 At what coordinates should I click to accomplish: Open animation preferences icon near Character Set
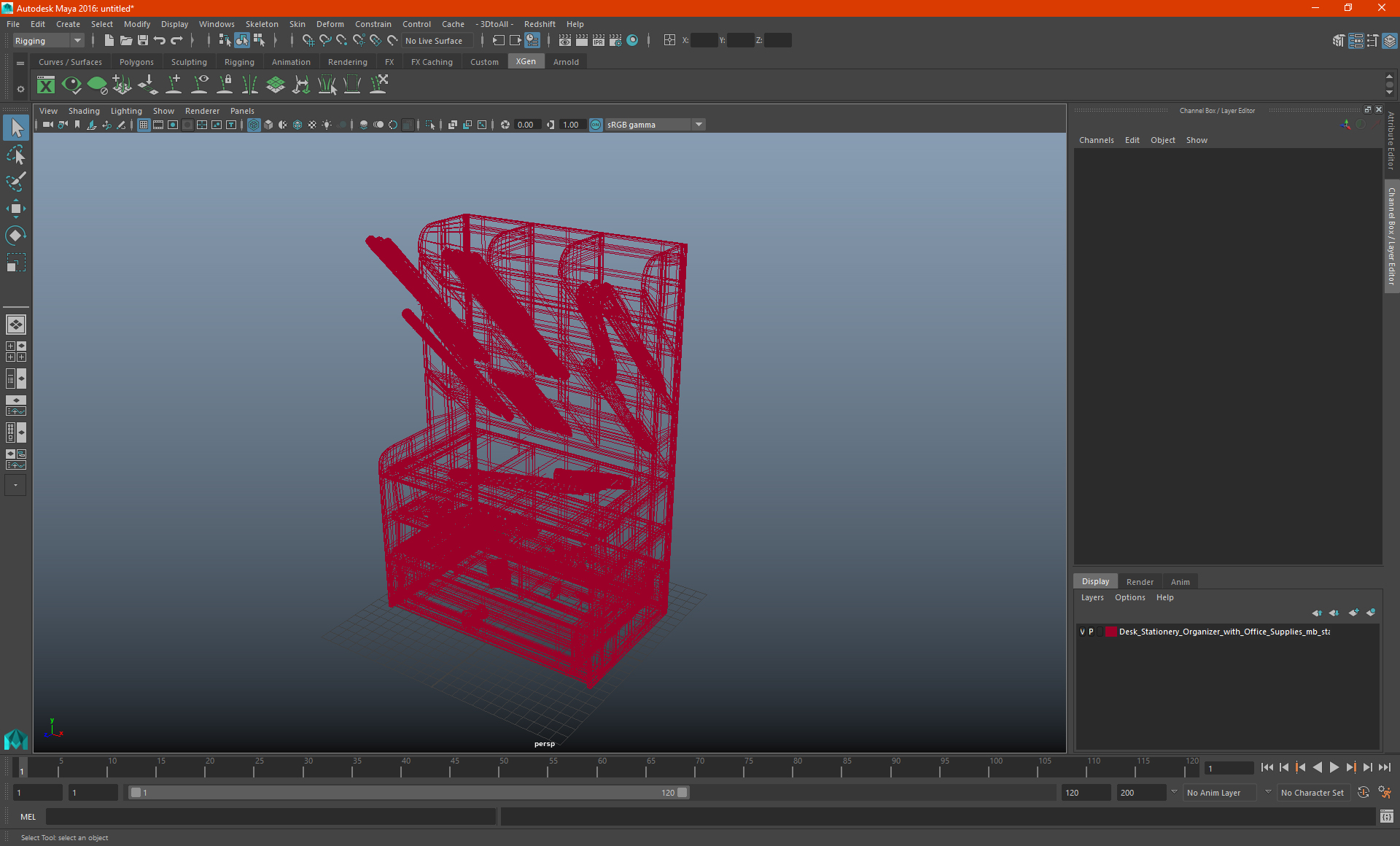pyautogui.click(x=1385, y=793)
